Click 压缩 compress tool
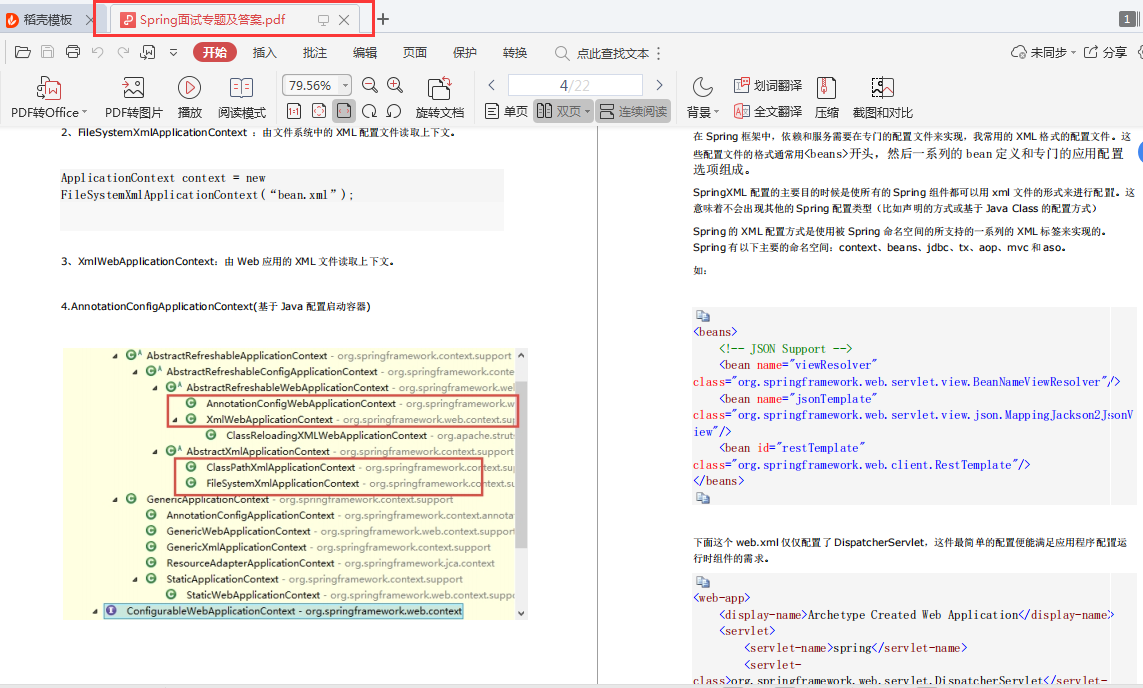The width and height of the screenshot is (1143, 688). pyautogui.click(x=827, y=98)
